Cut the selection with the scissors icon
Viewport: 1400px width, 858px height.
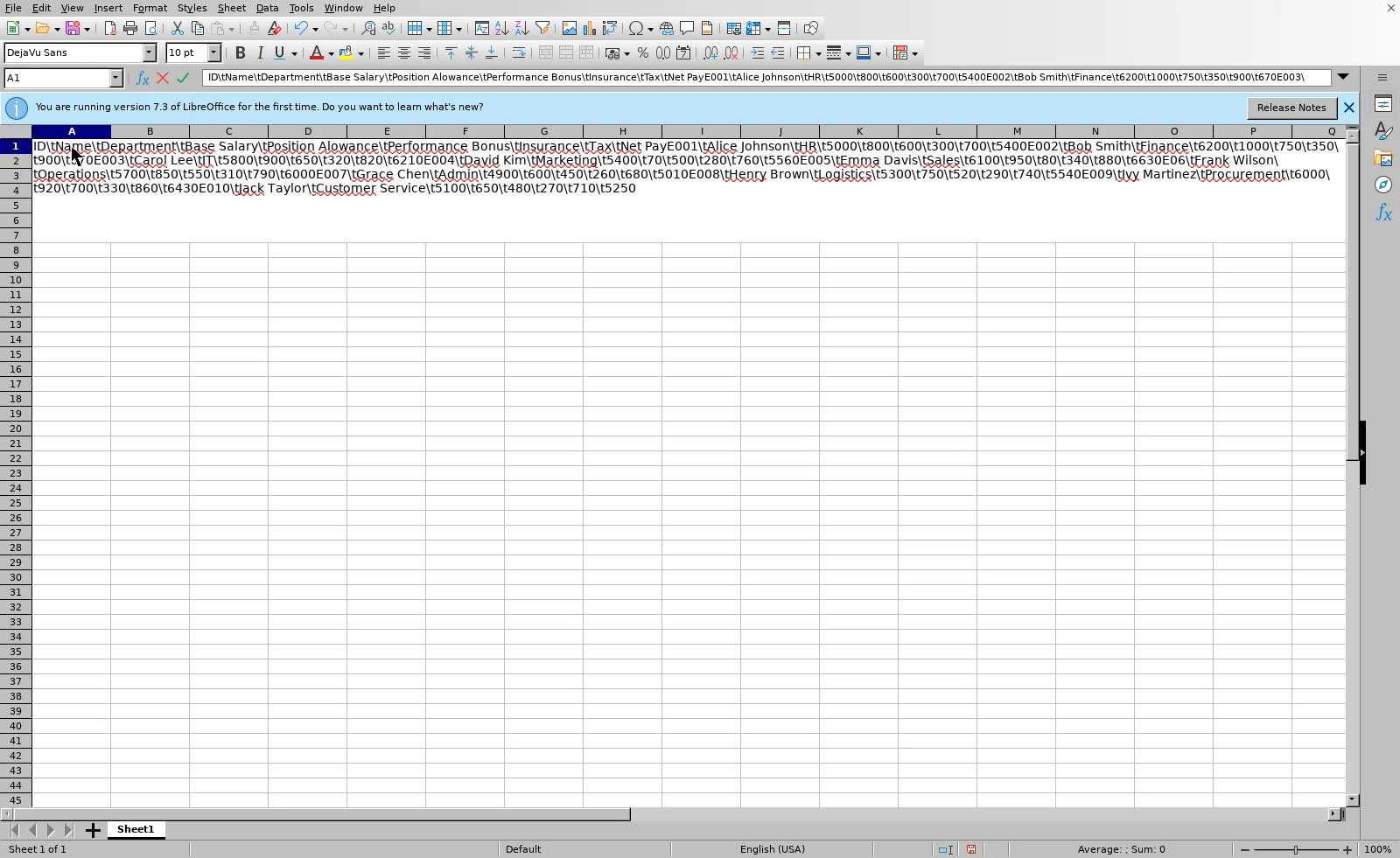pos(178,28)
